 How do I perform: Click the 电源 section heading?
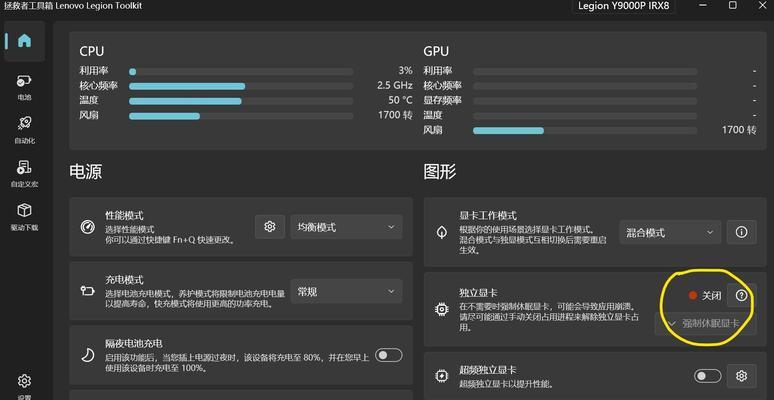click(86, 172)
